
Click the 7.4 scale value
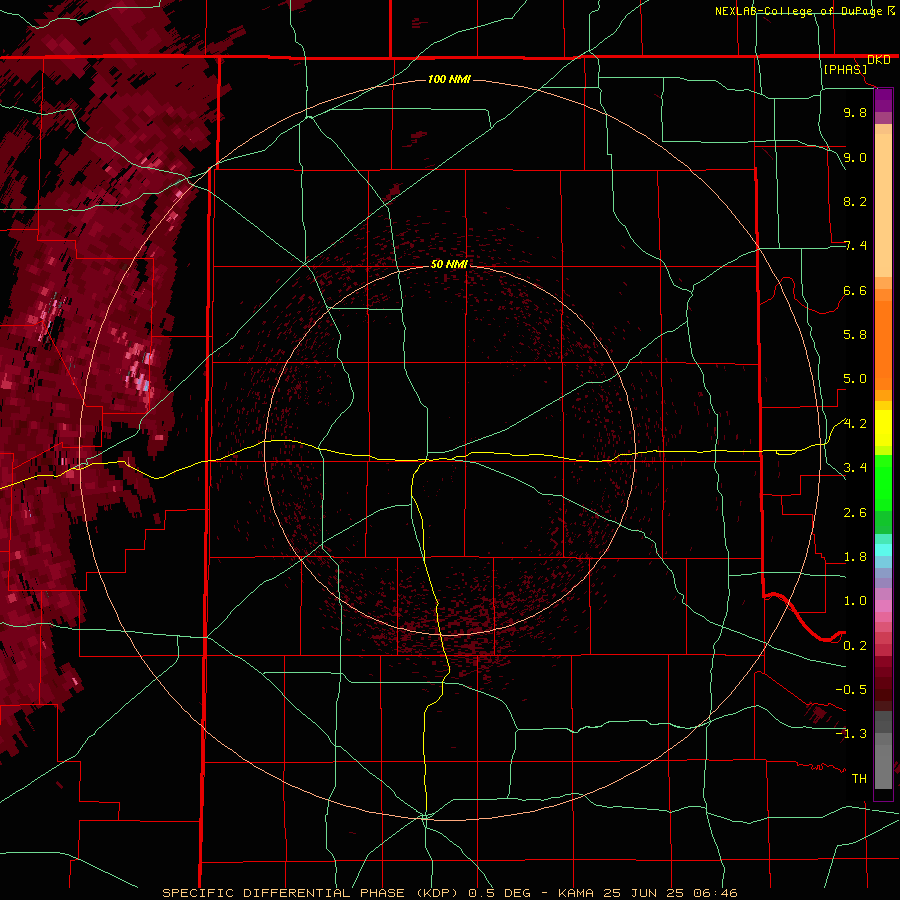point(855,246)
